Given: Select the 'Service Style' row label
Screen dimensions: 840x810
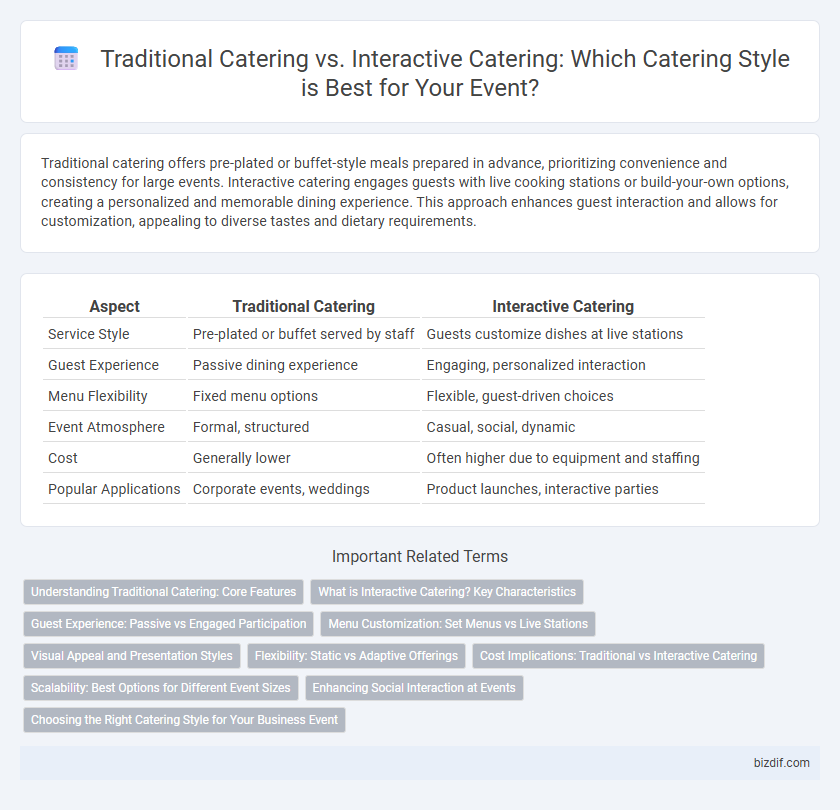Looking at the screenshot, I should point(89,334).
